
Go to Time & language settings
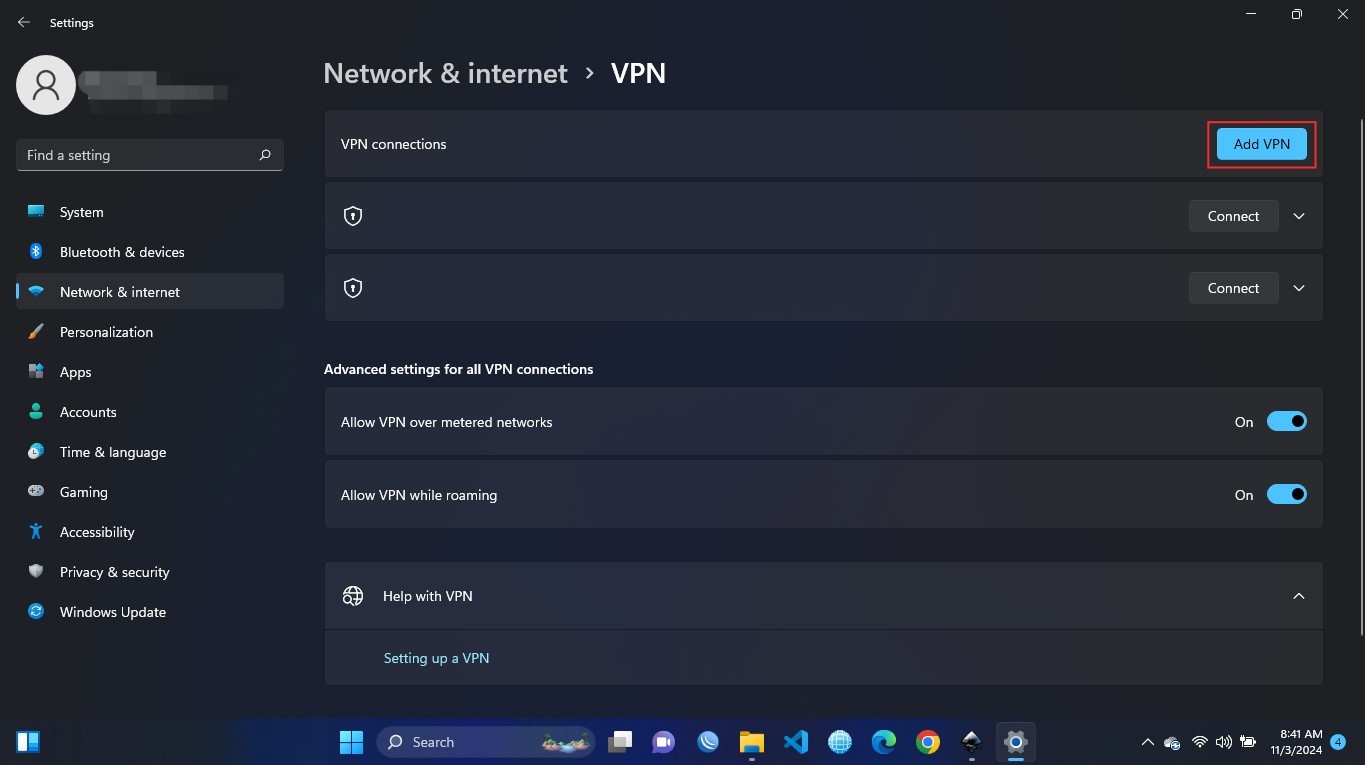click(x=113, y=452)
